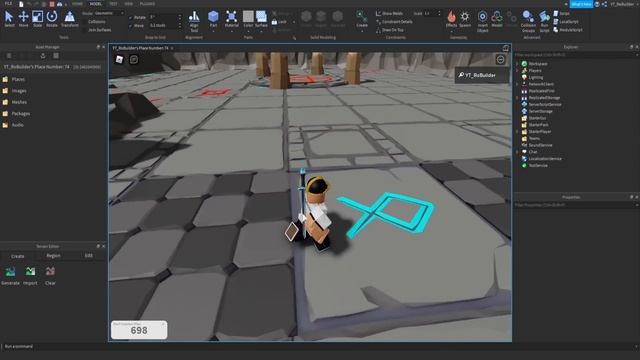Toggle the Move snap checkbox
Image resolution: width=640 pixels, height=360 pixels.
point(131,26)
